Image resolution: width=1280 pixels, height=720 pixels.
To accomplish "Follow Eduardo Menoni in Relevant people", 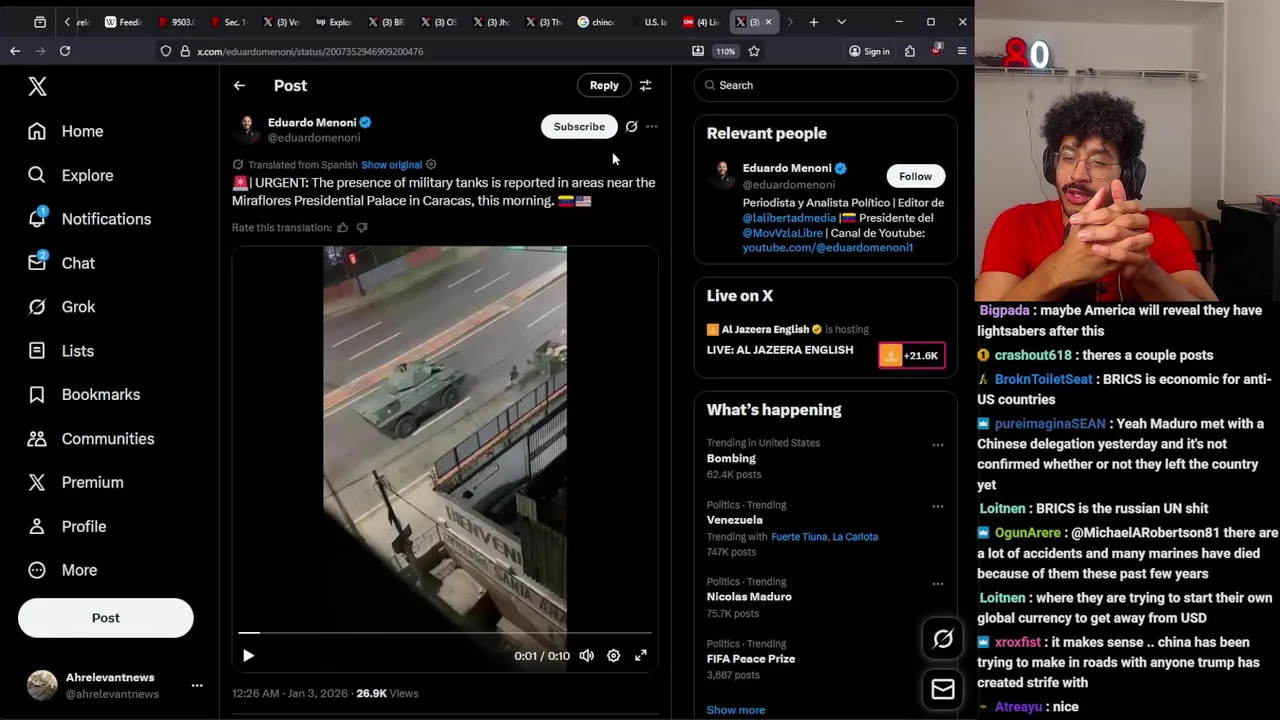I will click(915, 176).
